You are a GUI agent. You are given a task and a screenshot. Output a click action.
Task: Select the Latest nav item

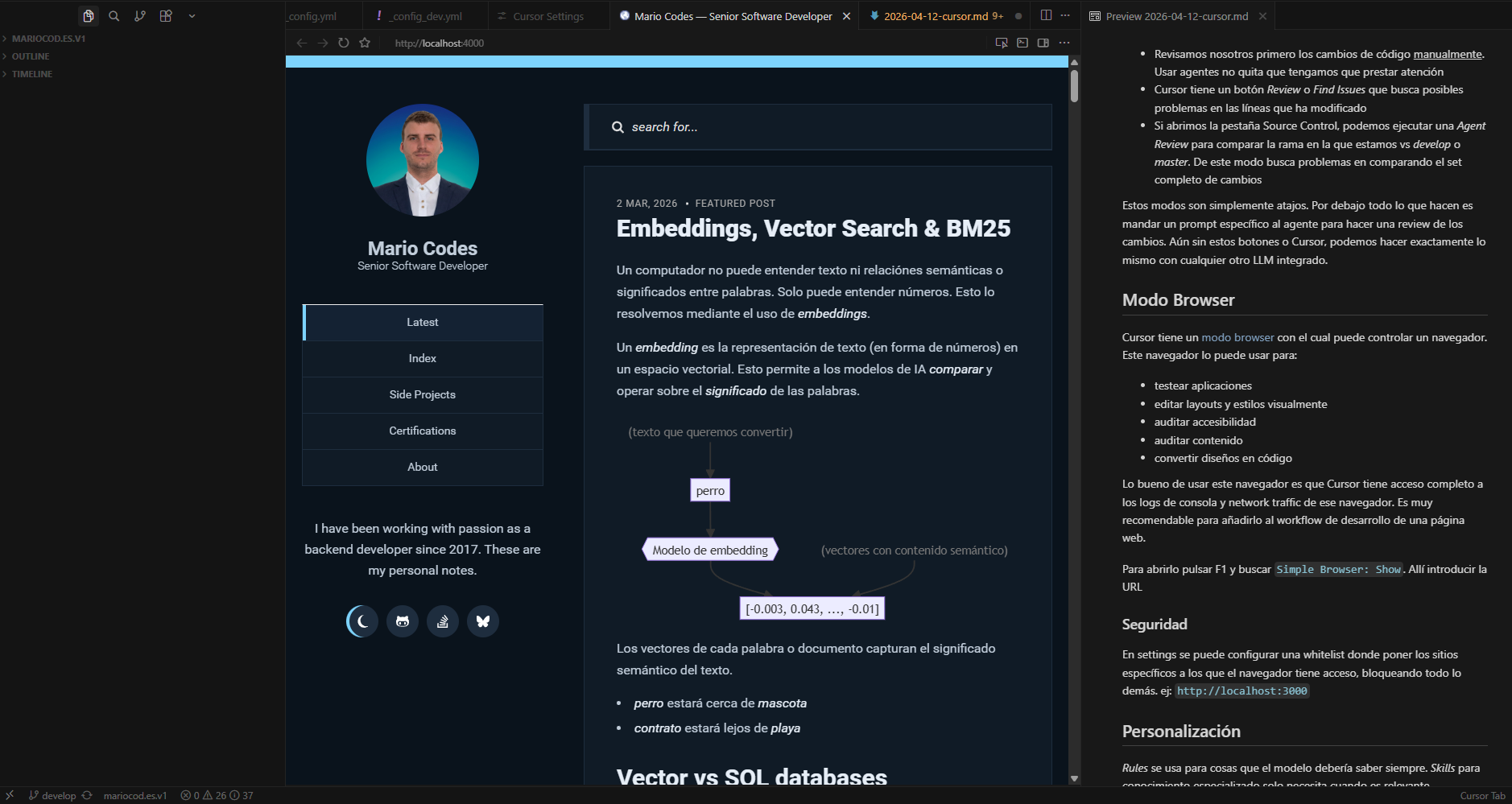423,323
